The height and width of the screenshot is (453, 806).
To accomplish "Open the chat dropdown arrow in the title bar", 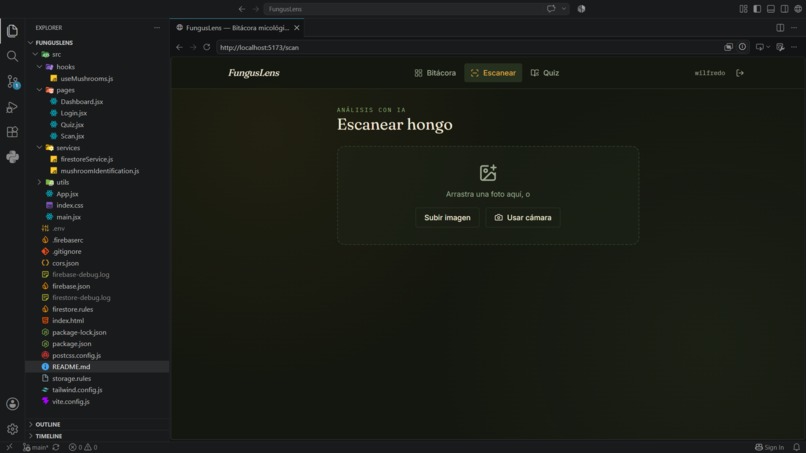I will tap(564, 9).
